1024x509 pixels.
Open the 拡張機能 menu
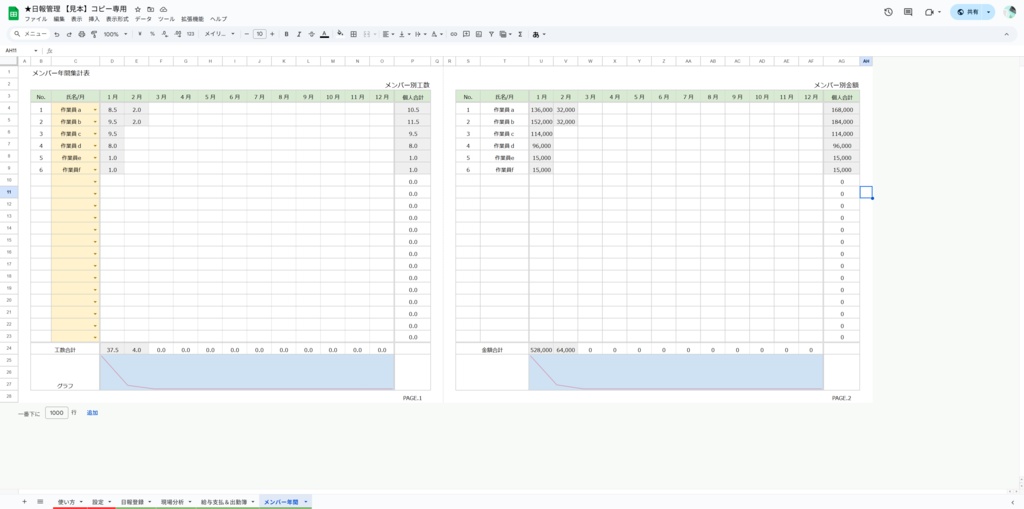tap(192, 20)
